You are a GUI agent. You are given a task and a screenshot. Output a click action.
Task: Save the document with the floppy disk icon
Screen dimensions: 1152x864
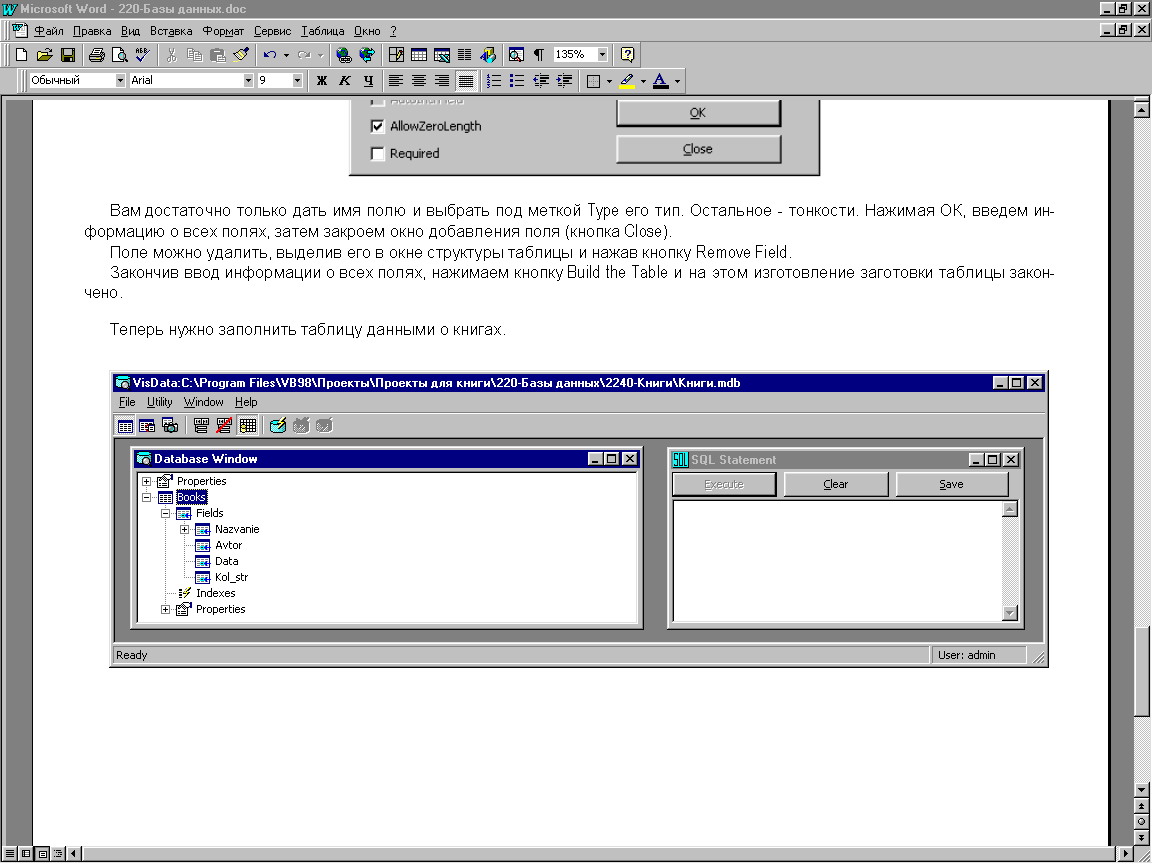point(68,54)
